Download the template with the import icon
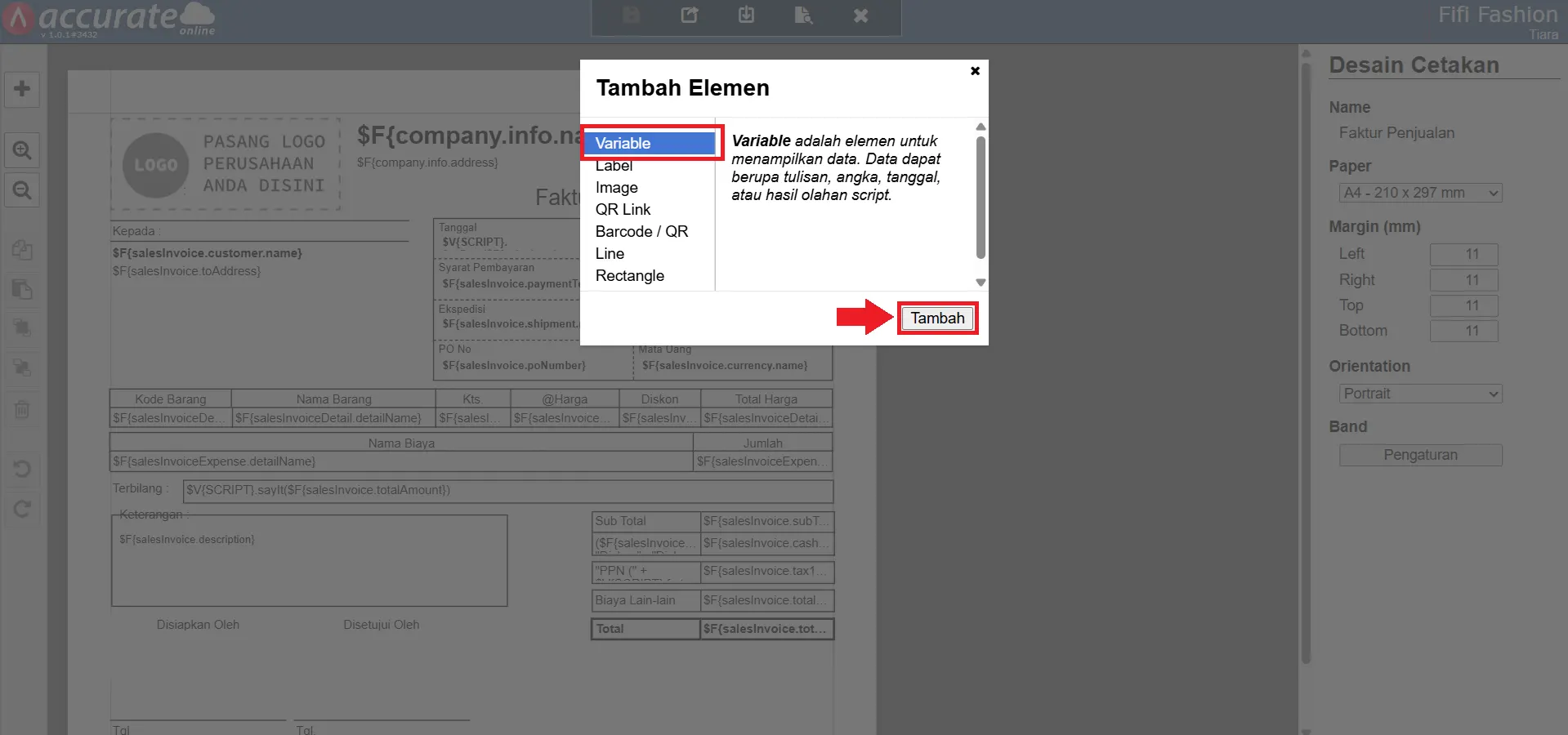 (745, 16)
